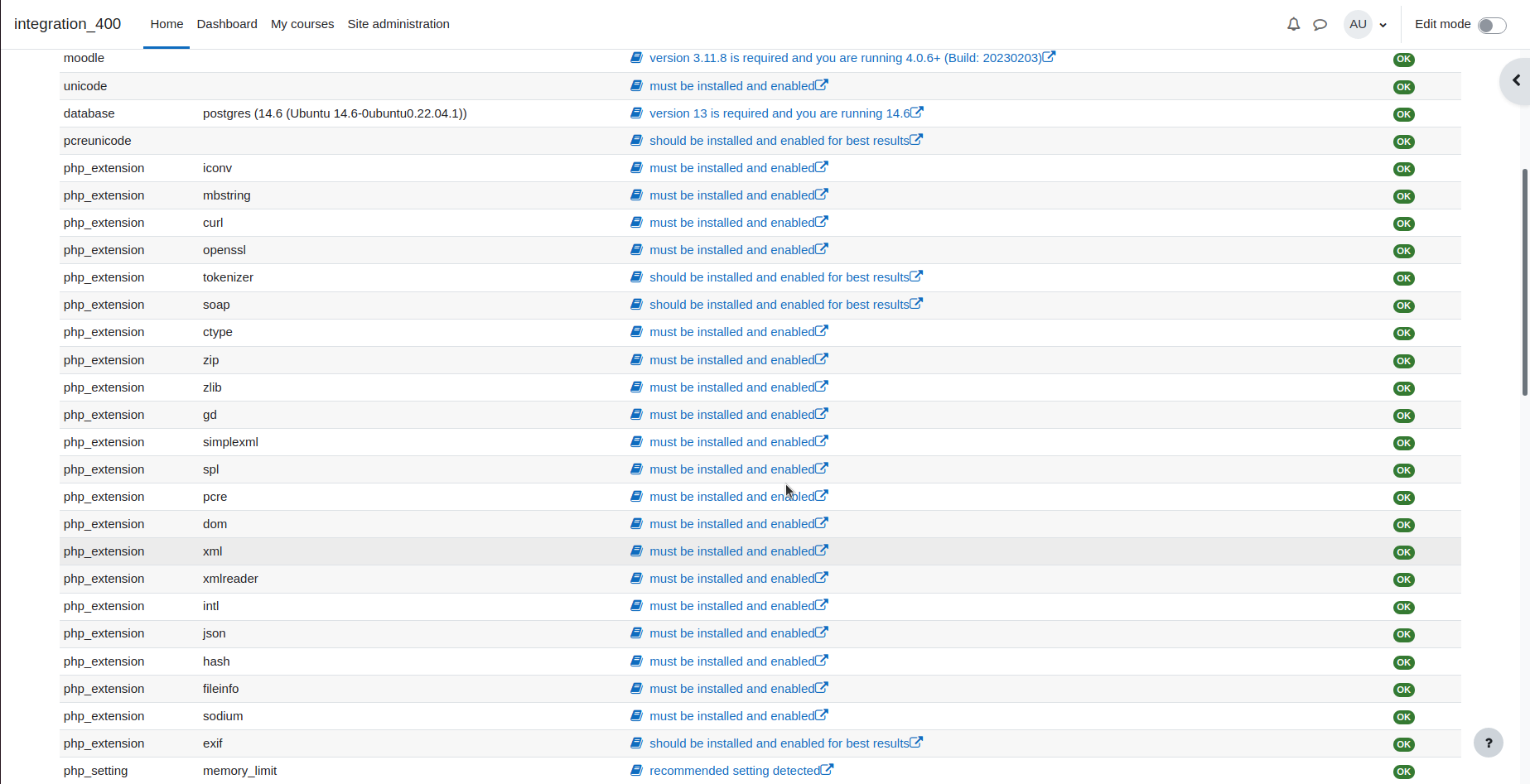Go to the Home tab
Image resolution: width=1530 pixels, height=784 pixels.
167,24
